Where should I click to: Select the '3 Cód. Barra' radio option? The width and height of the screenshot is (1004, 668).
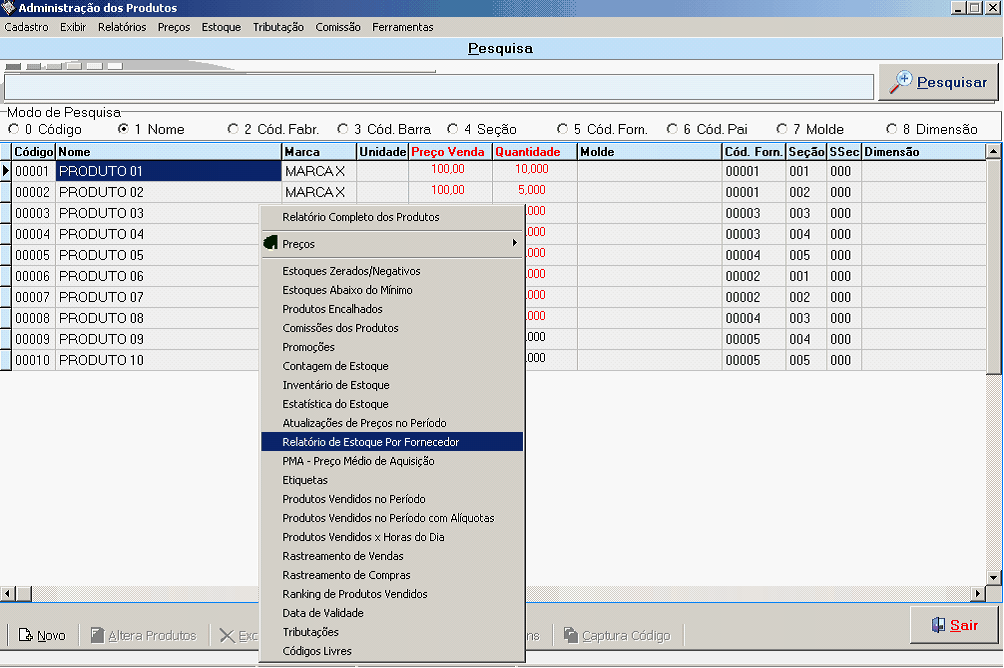point(343,129)
